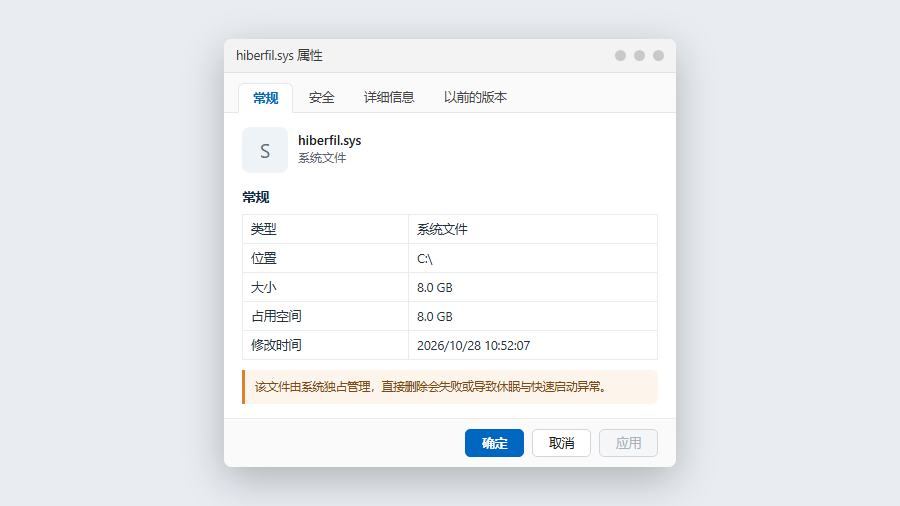Switch to the 以前的版本 tab
Viewport: 900px width, 506px height.
(475, 98)
